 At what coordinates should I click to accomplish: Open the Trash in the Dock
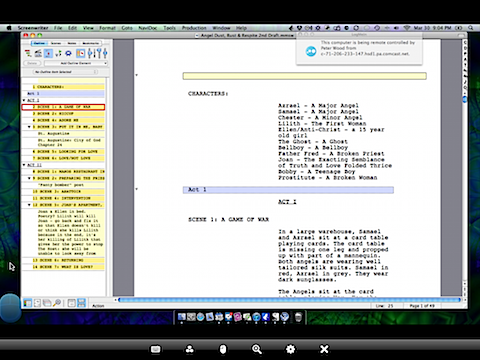pos(298,317)
